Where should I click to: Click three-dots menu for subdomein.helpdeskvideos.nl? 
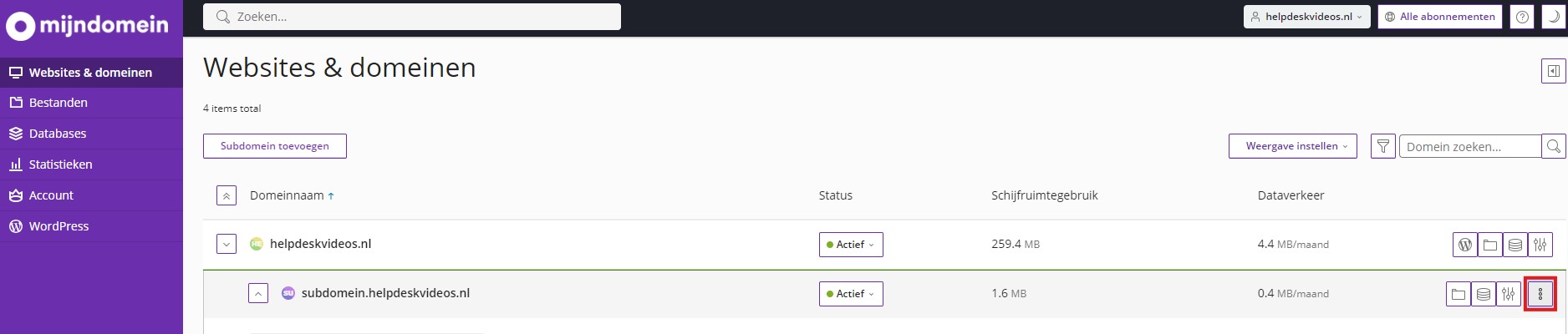1540,294
